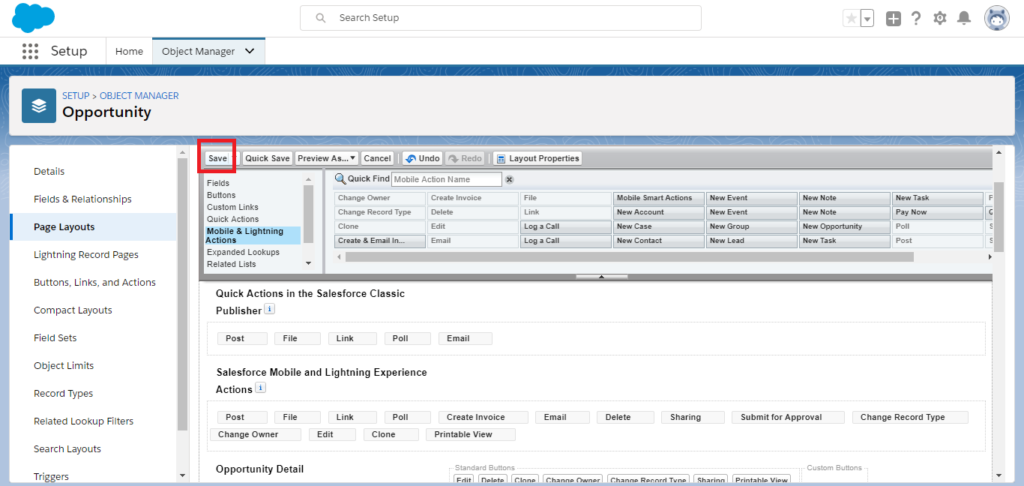The width and height of the screenshot is (1024, 486).
Task: Open the Object Manager tab dropdown chevron
Action: point(249,51)
